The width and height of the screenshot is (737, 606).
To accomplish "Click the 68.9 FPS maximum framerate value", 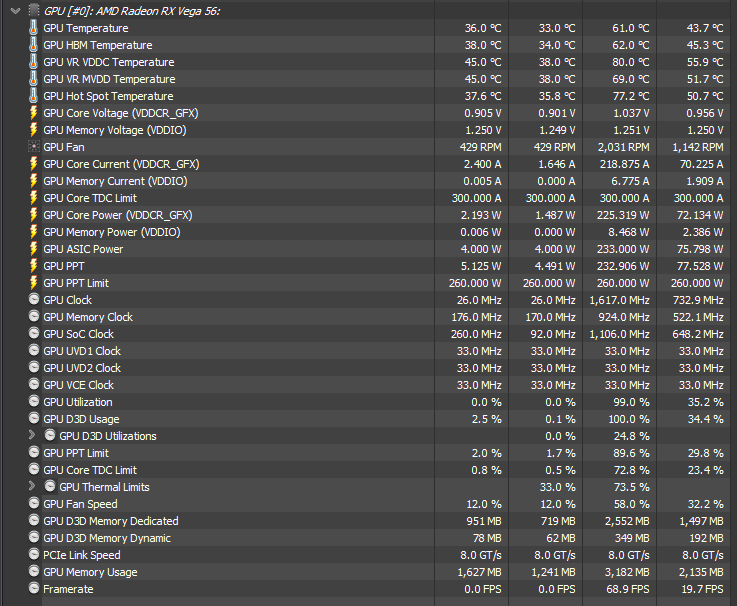I will (x=628, y=589).
